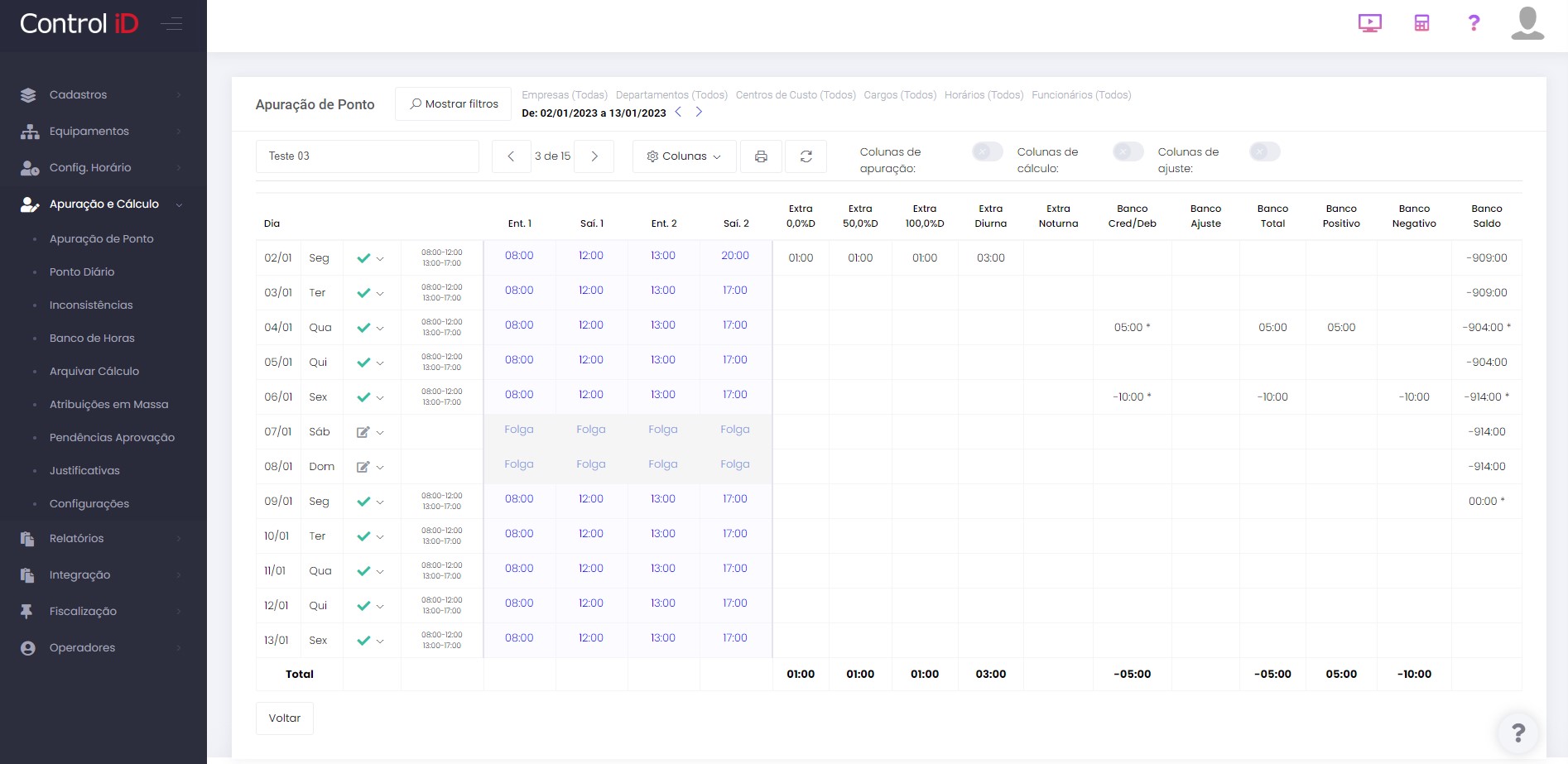This screenshot has height=764, width=1568.
Task: Click the edit icon on the 07/01 Sáb row
Action: [x=363, y=432]
